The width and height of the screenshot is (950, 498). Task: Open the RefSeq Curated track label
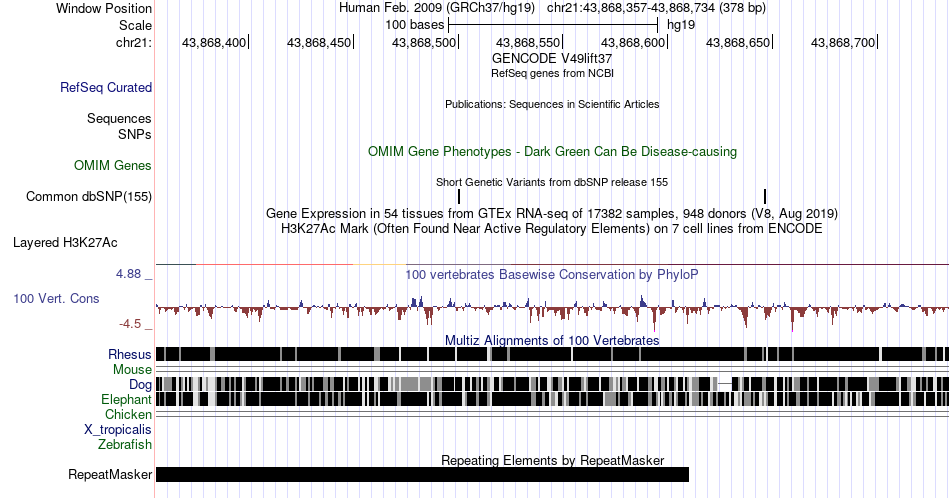point(105,87)
